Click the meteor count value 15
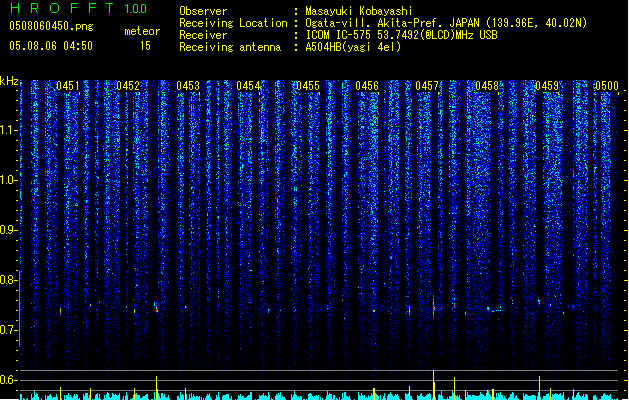This screenshot has height=400, width=629. pyautogui.click(x=145, y=46)
